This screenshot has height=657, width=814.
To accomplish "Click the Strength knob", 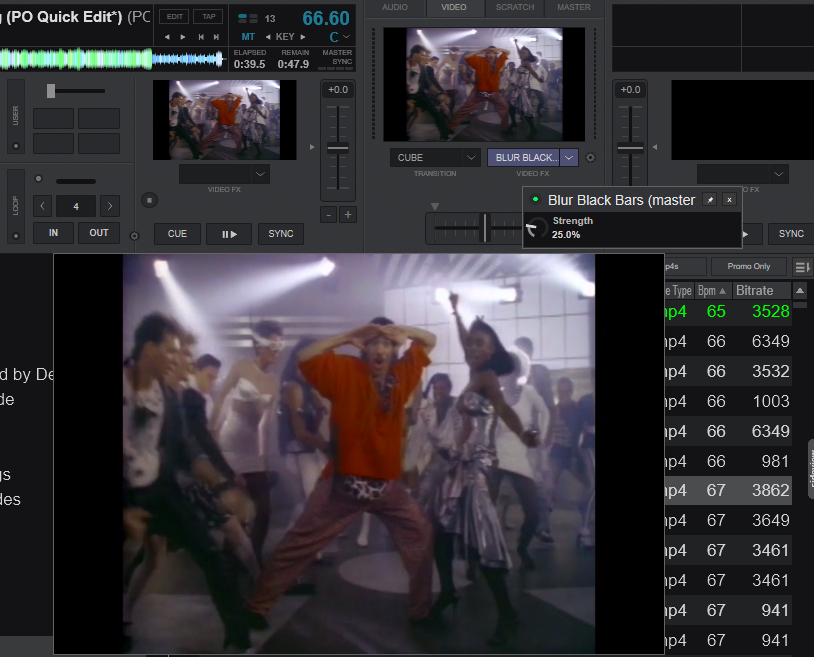I will [x=537, y=228].
